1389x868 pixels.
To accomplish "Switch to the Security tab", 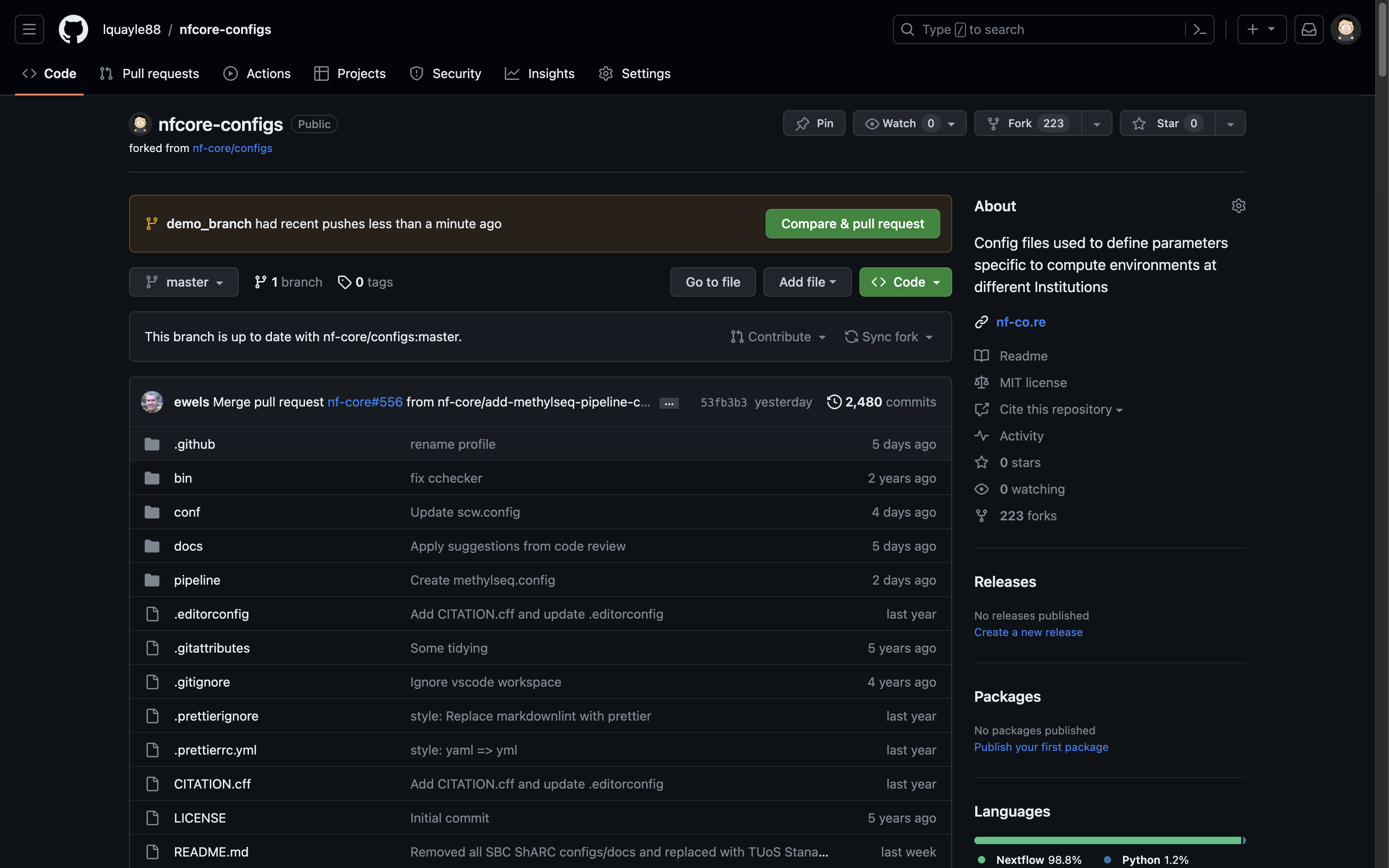I will tap(446, 73).
